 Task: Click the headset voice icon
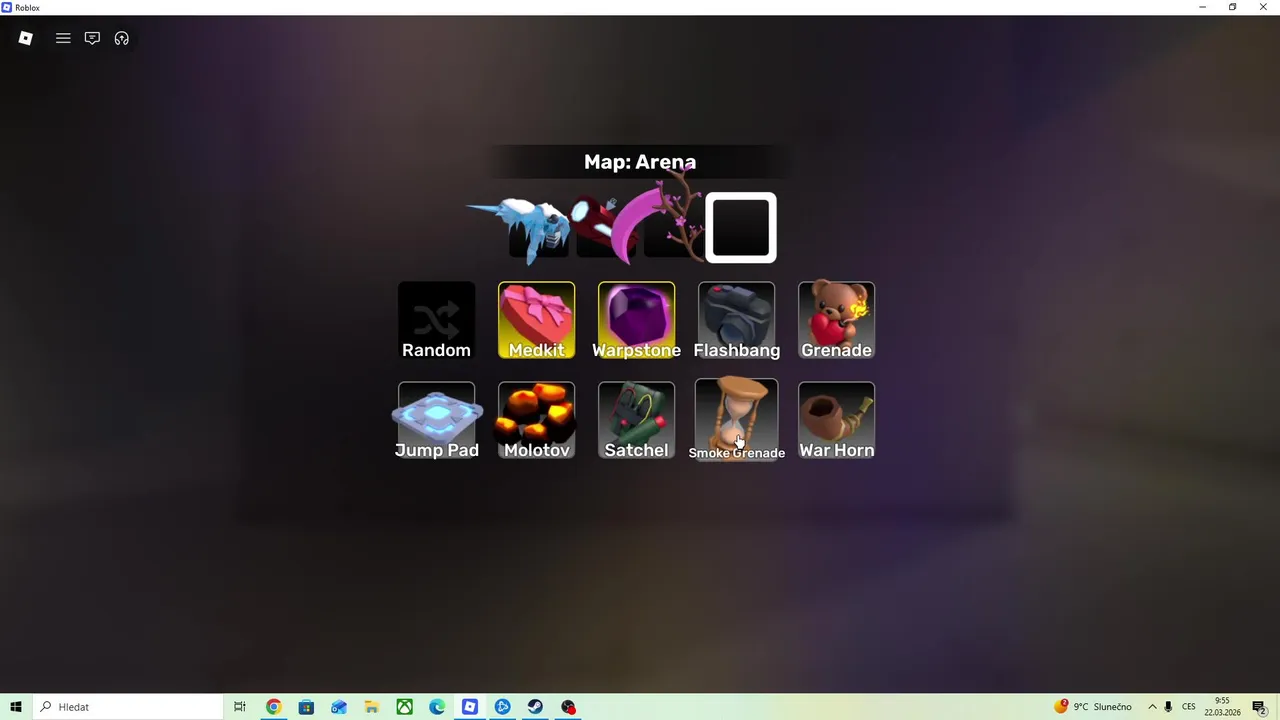pos(122,38)
